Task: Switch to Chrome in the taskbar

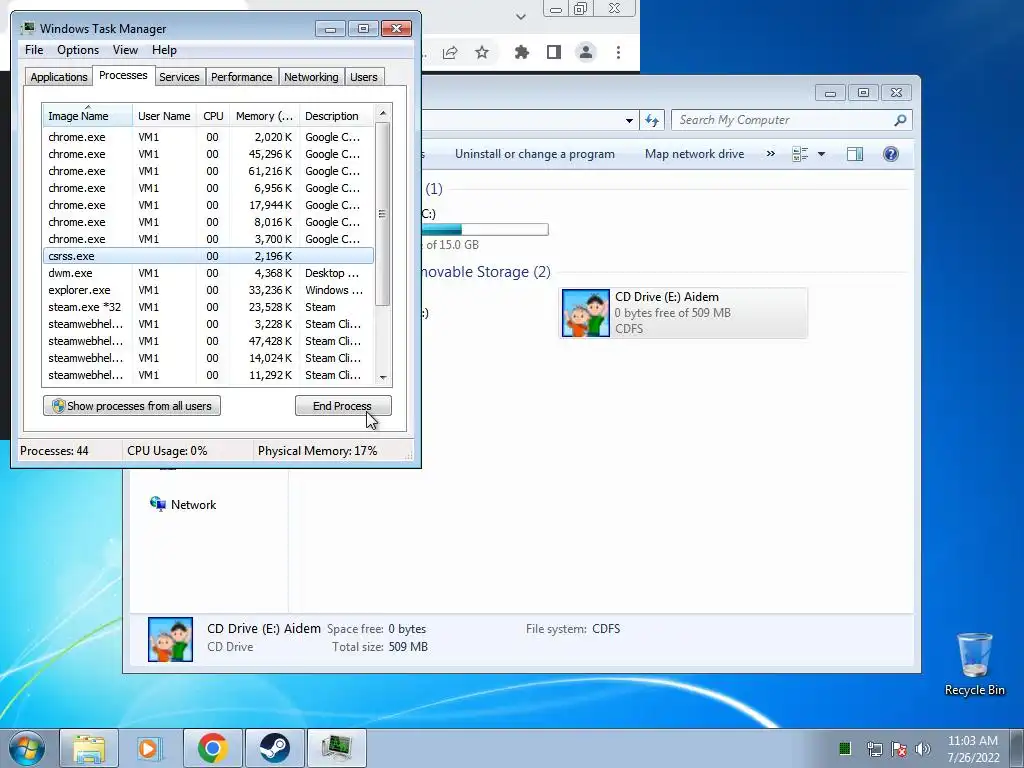Action: pyautogui.click(x=212, y=748)
